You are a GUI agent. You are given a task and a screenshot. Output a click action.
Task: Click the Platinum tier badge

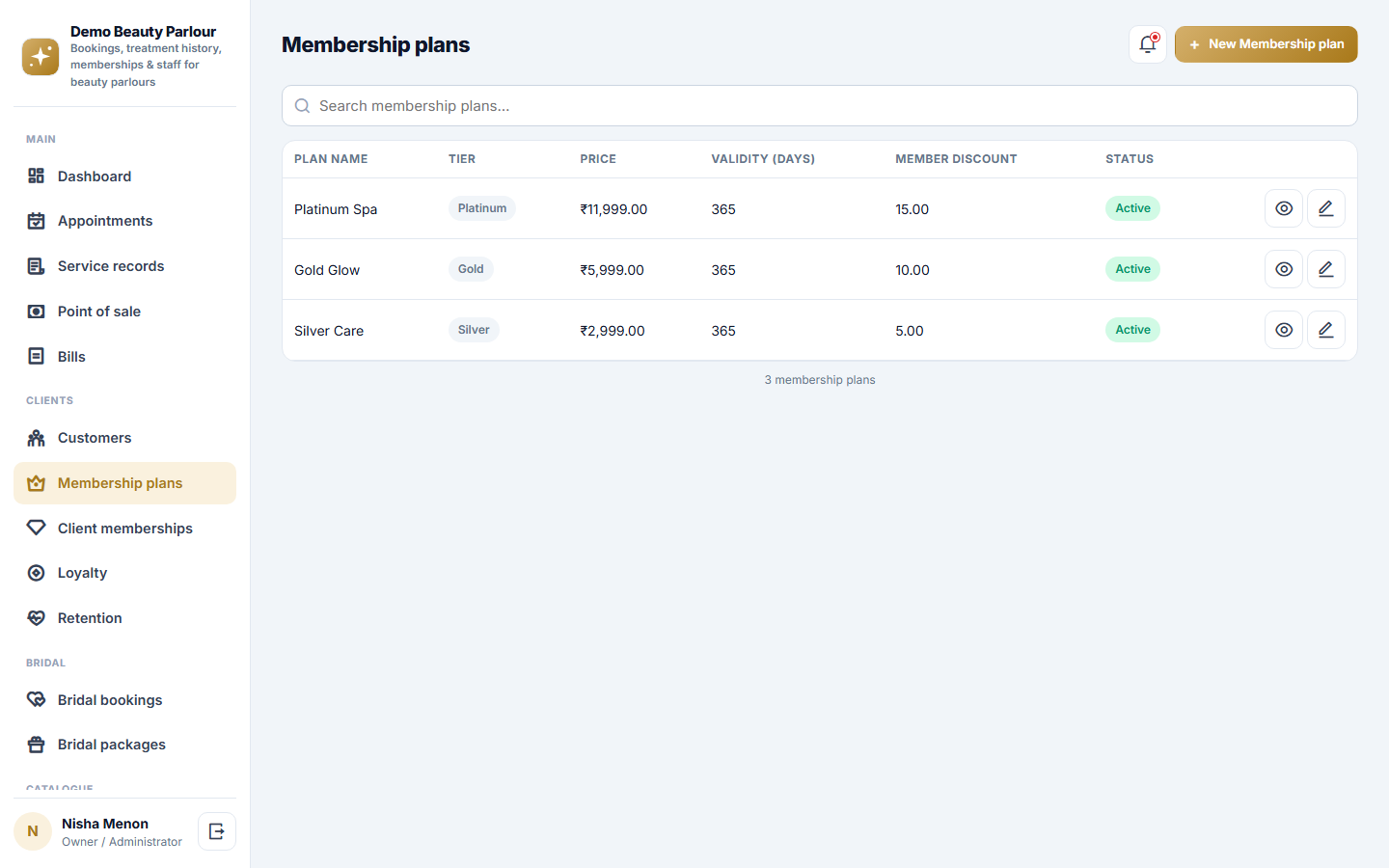[482, 208]
